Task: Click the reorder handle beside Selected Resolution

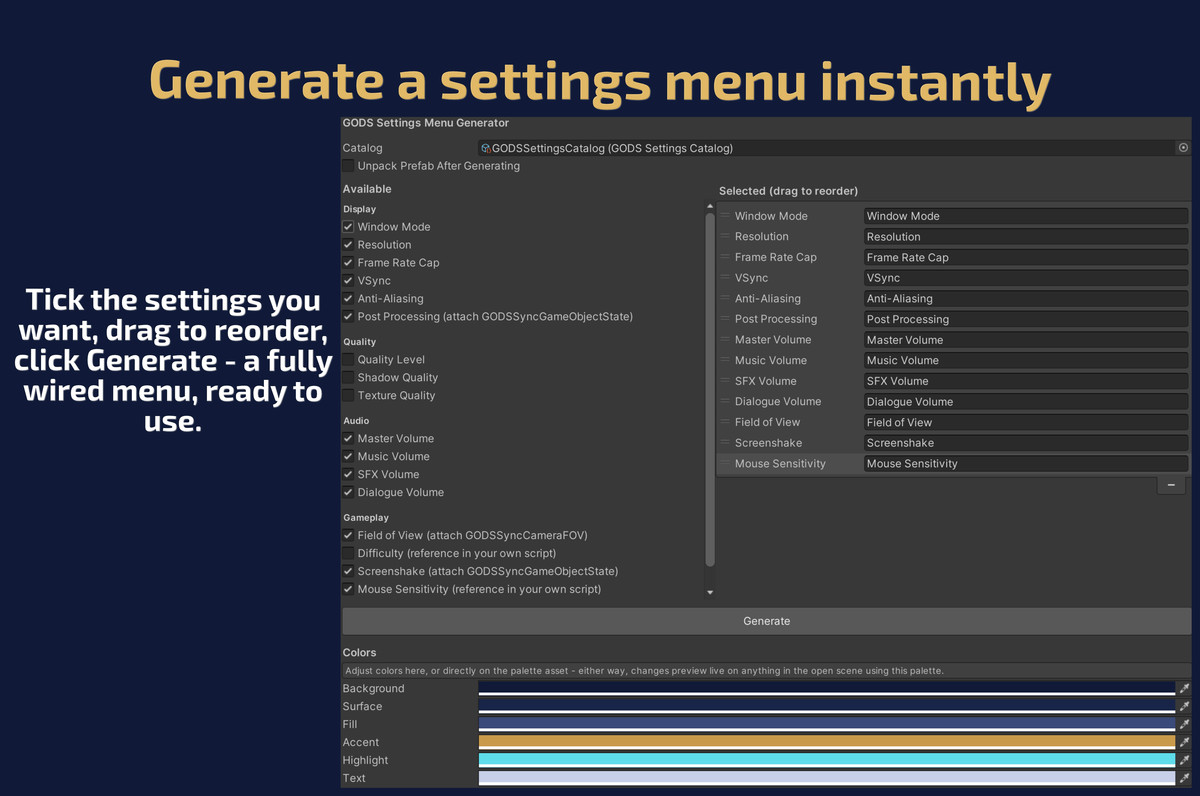Action: [x=725, y=237]
